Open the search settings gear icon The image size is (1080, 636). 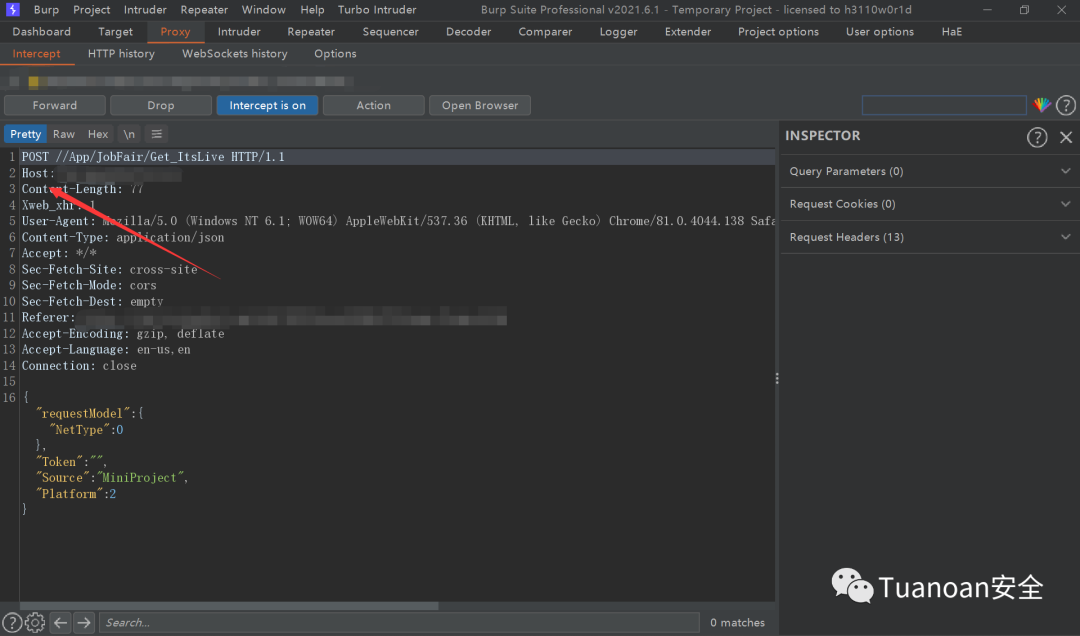click(35, 622)
